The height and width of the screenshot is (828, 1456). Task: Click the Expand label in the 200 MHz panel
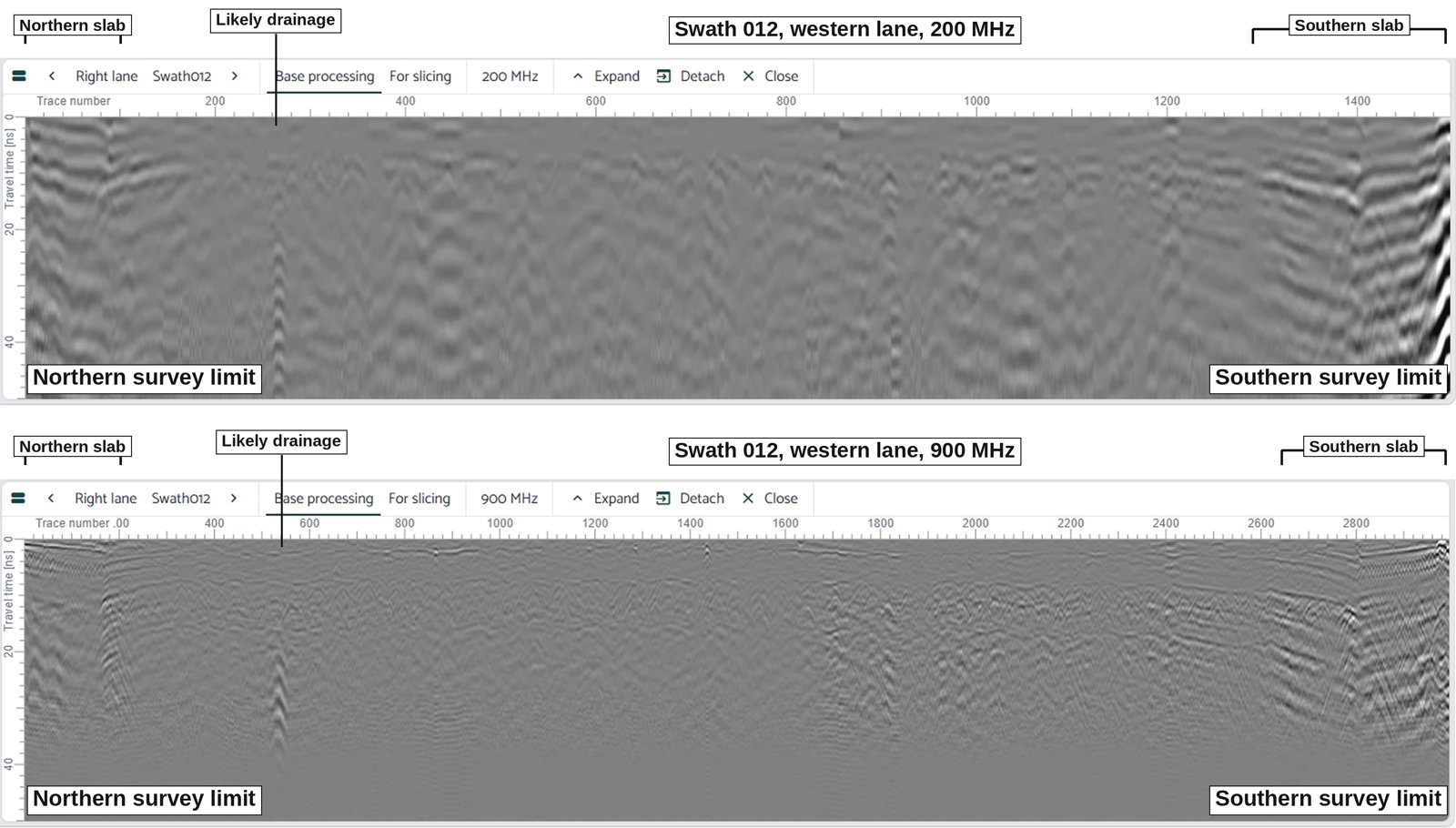(x=617, y=76)
